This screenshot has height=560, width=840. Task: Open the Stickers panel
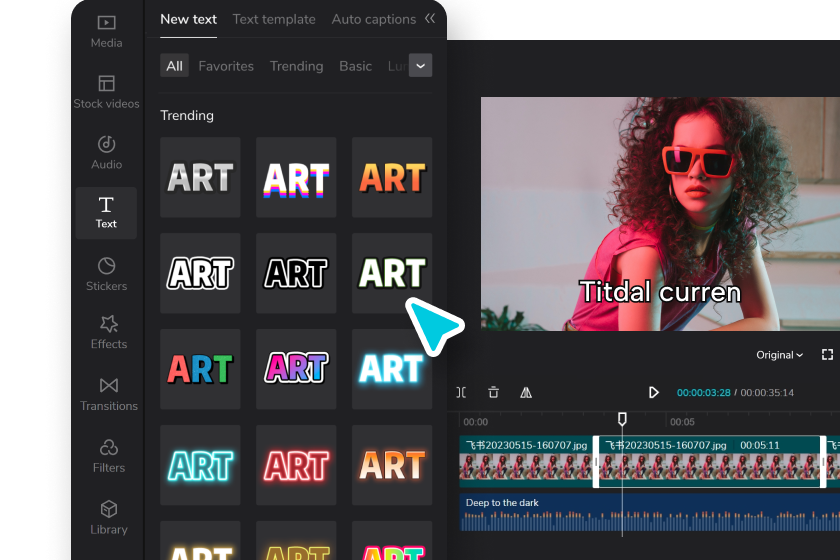pyautogui.click(x=106, y=274)
